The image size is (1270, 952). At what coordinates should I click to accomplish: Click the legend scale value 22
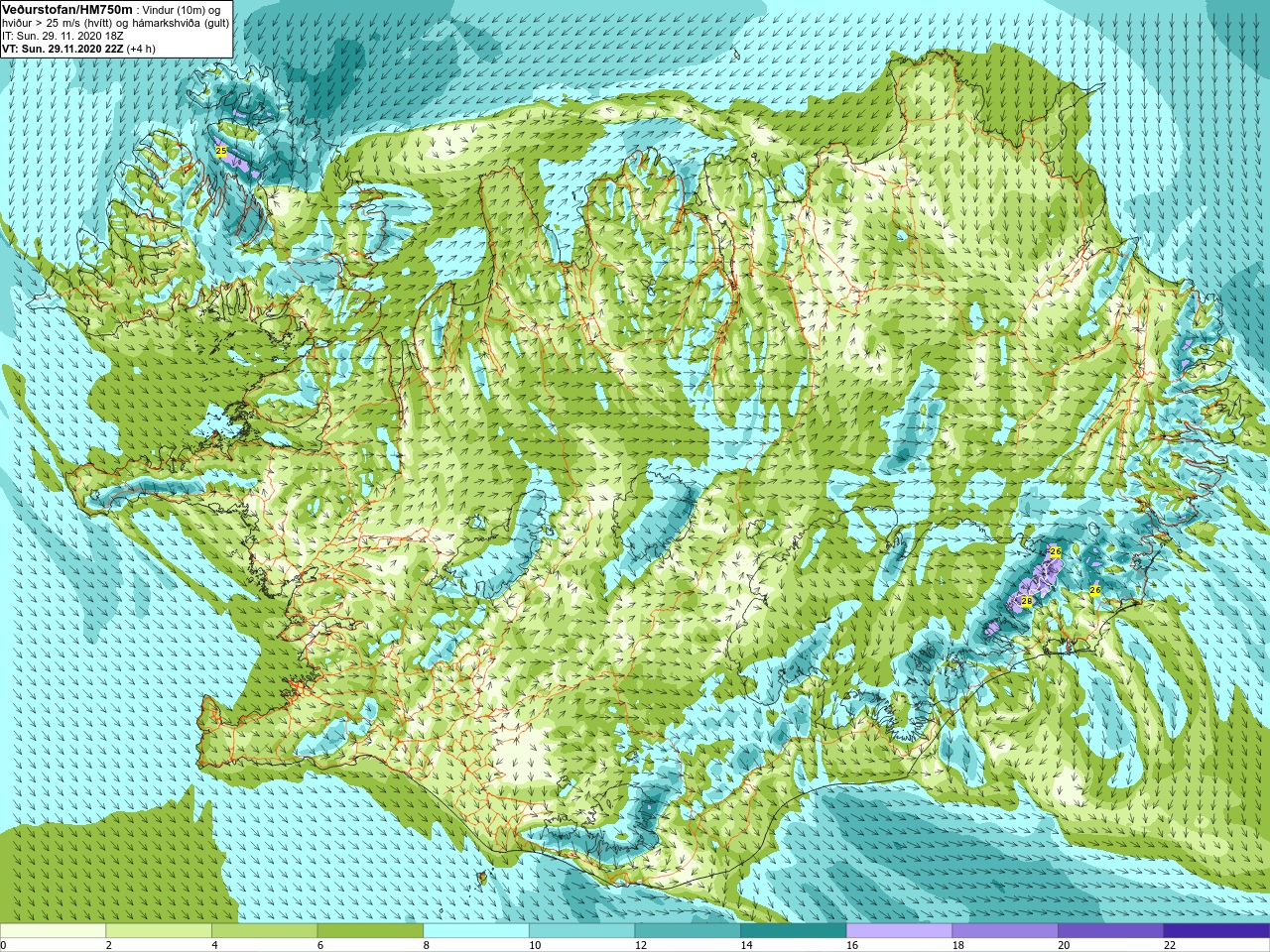coord(1170,946)
